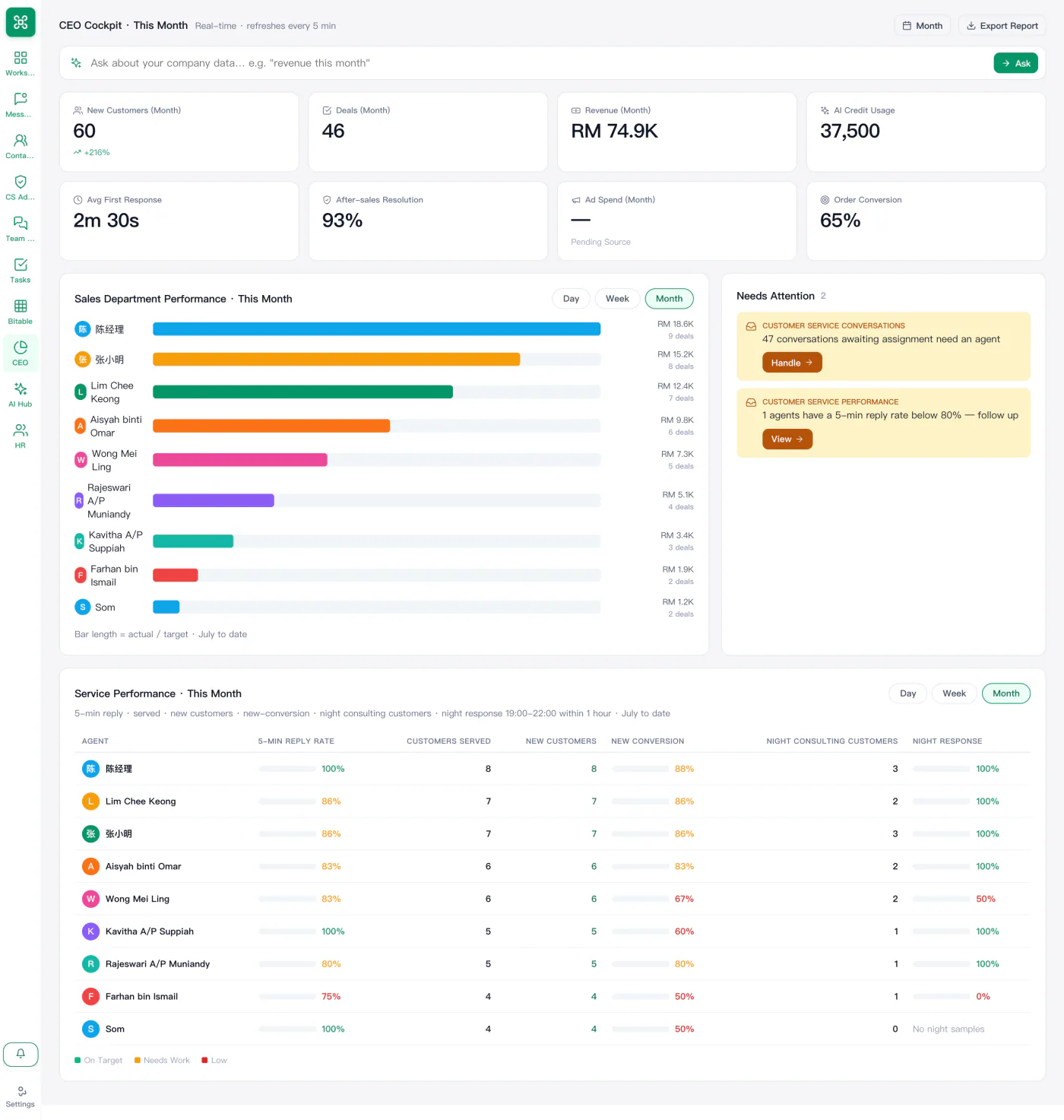Open Messages in the sidebar

(x=21, y=105)
